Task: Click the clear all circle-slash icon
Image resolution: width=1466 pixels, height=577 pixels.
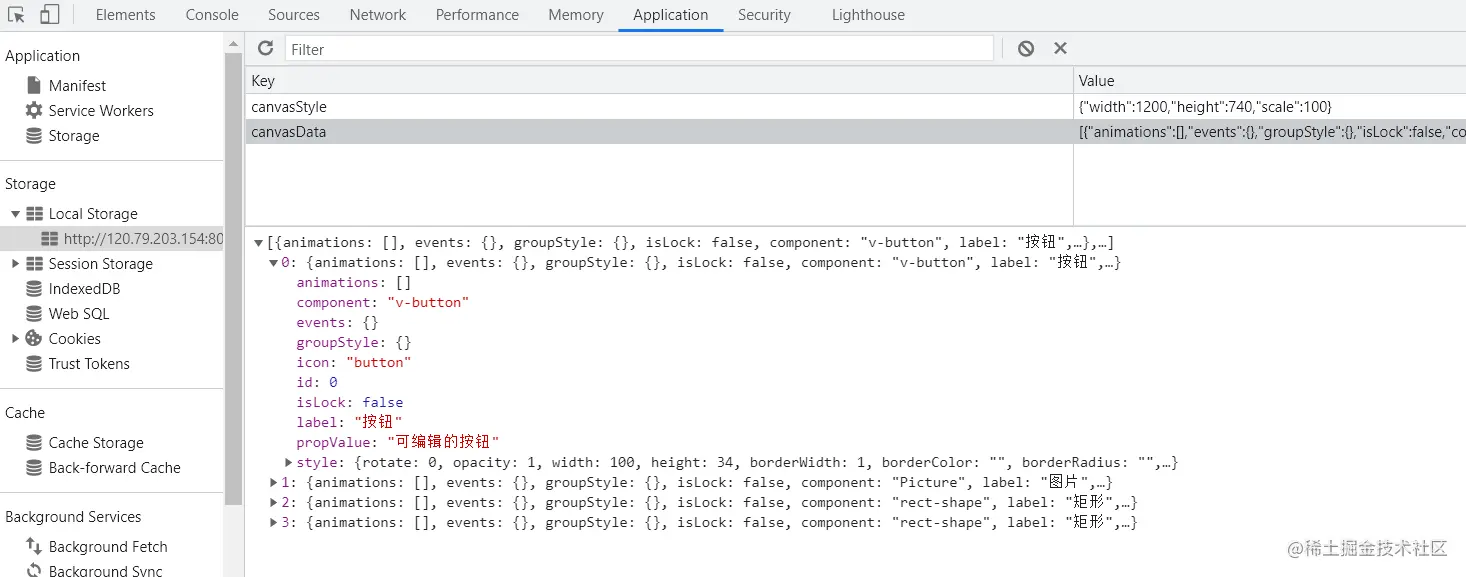Action: 1026,48
